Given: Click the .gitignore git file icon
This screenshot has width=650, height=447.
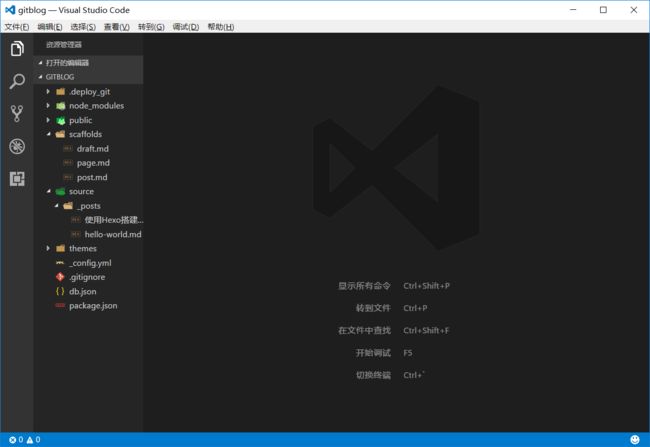Looking at the screenshot, I should click(60, 277).
